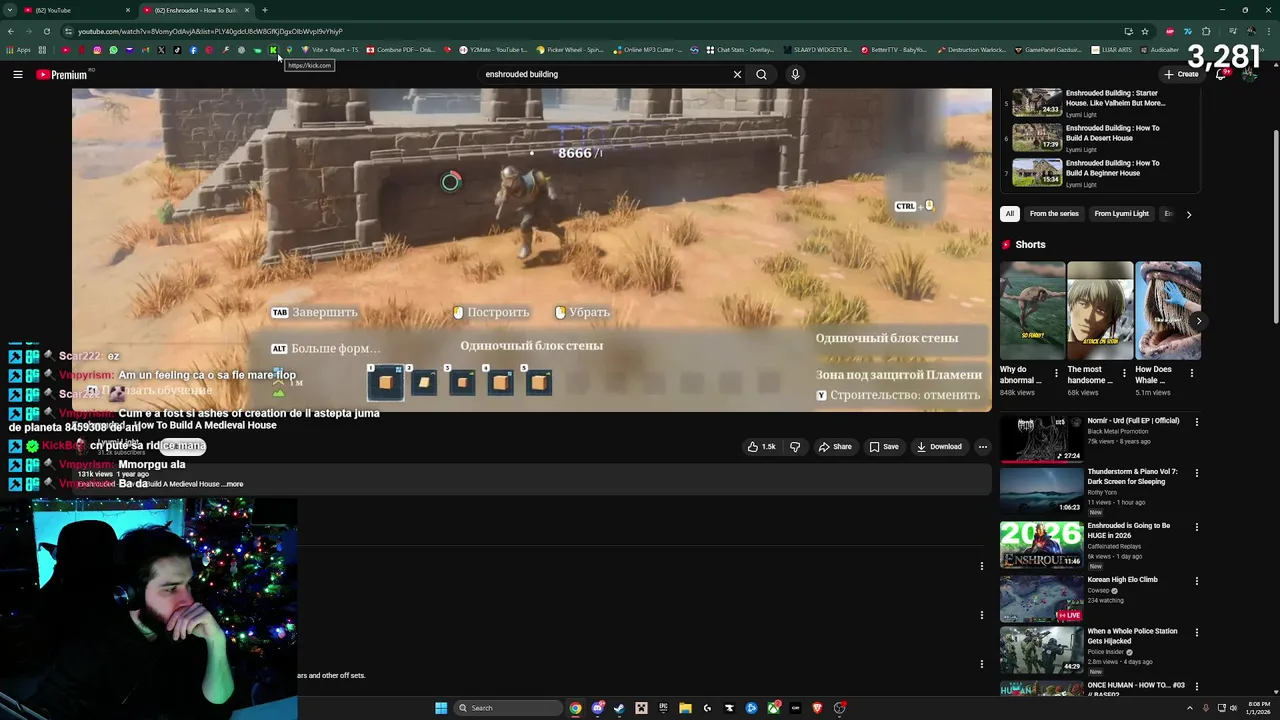Open options for Police Station Hijacked video
Viewport: 1280px width, 720px height.
click(1196, 633)
